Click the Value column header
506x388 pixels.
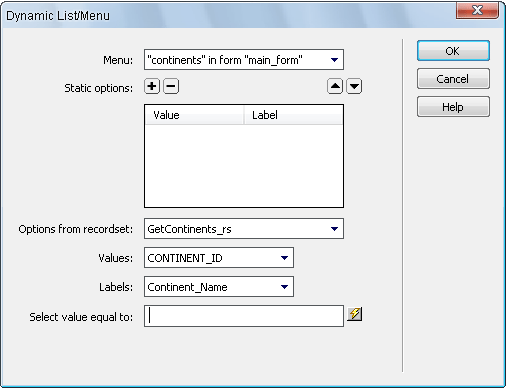tap(194, 115)
